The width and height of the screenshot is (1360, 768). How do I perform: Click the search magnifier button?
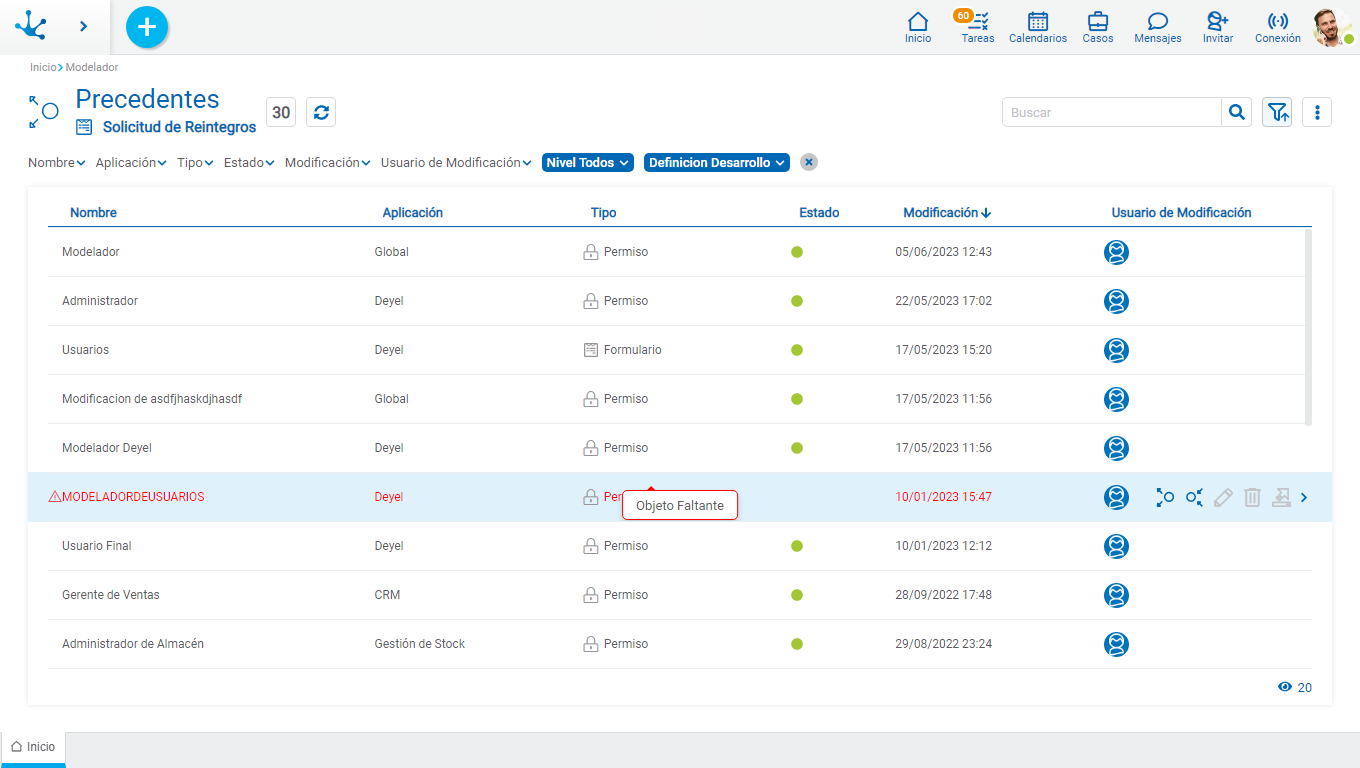click(1237, 112)
